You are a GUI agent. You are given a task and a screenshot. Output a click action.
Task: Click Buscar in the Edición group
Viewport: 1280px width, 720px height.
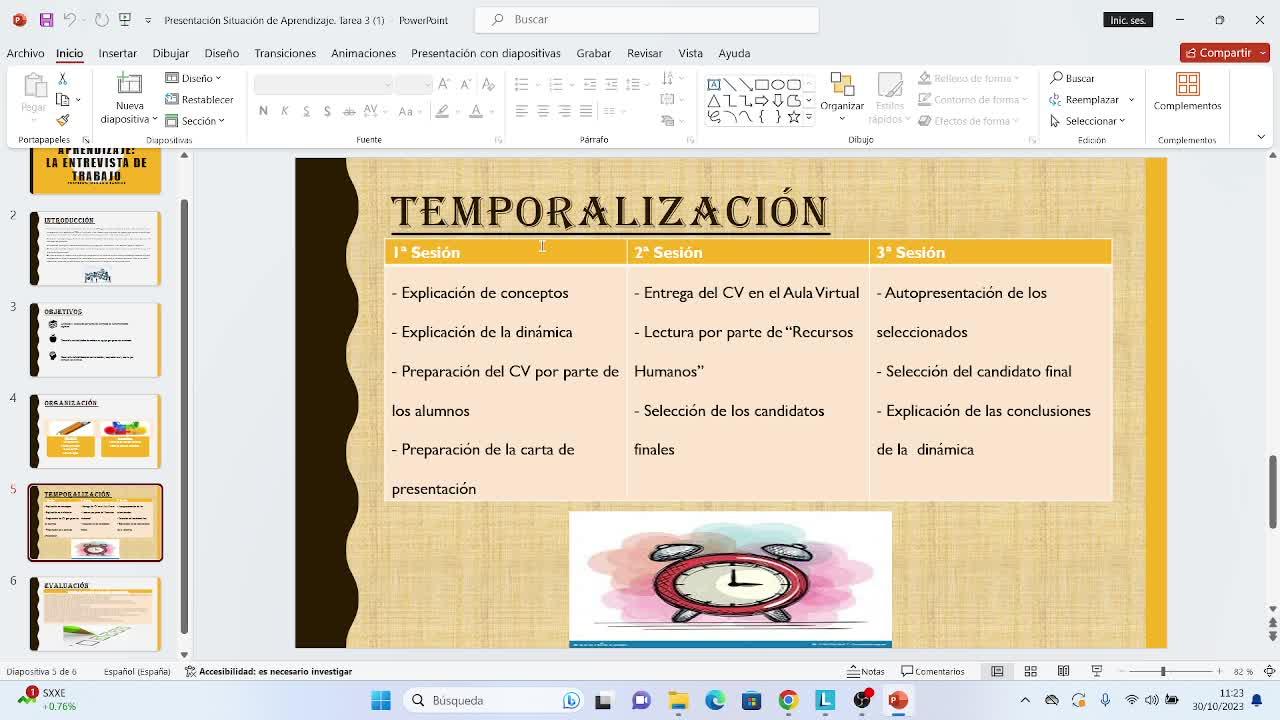click(1072, 78)
